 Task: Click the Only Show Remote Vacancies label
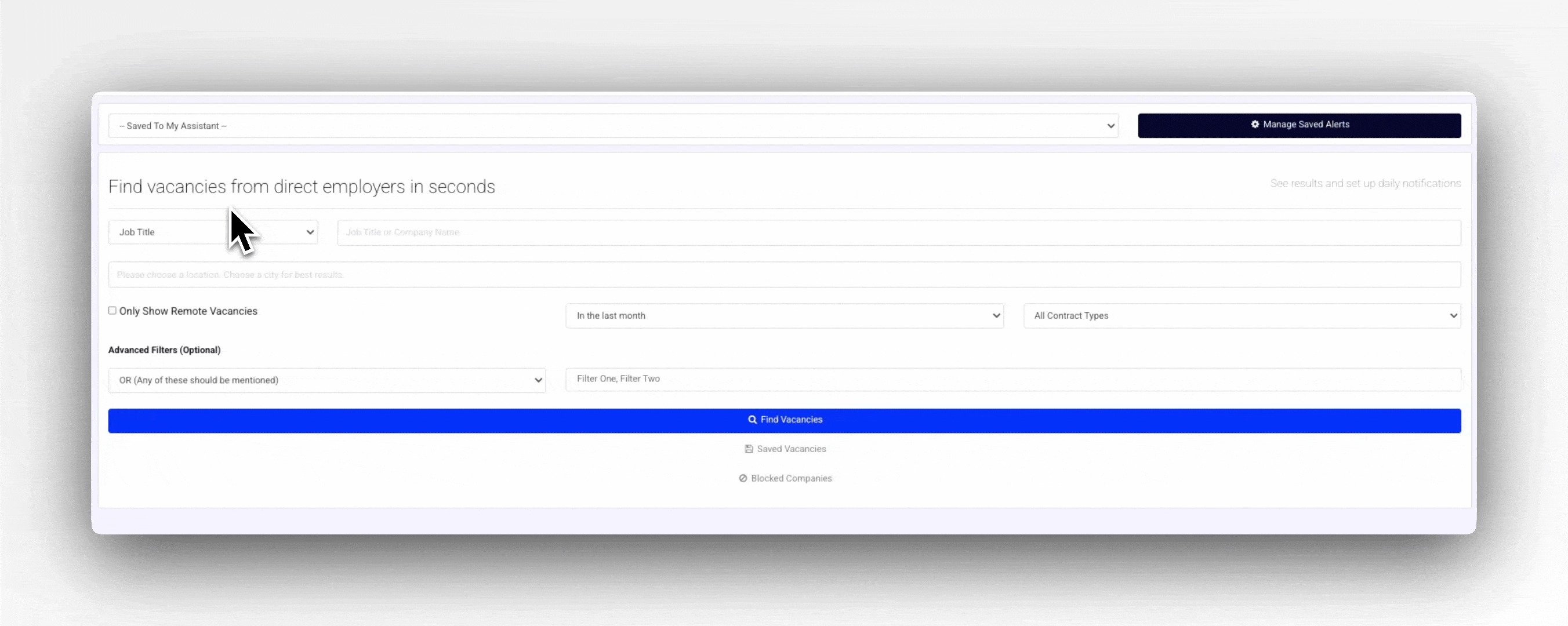coord(188,311)
